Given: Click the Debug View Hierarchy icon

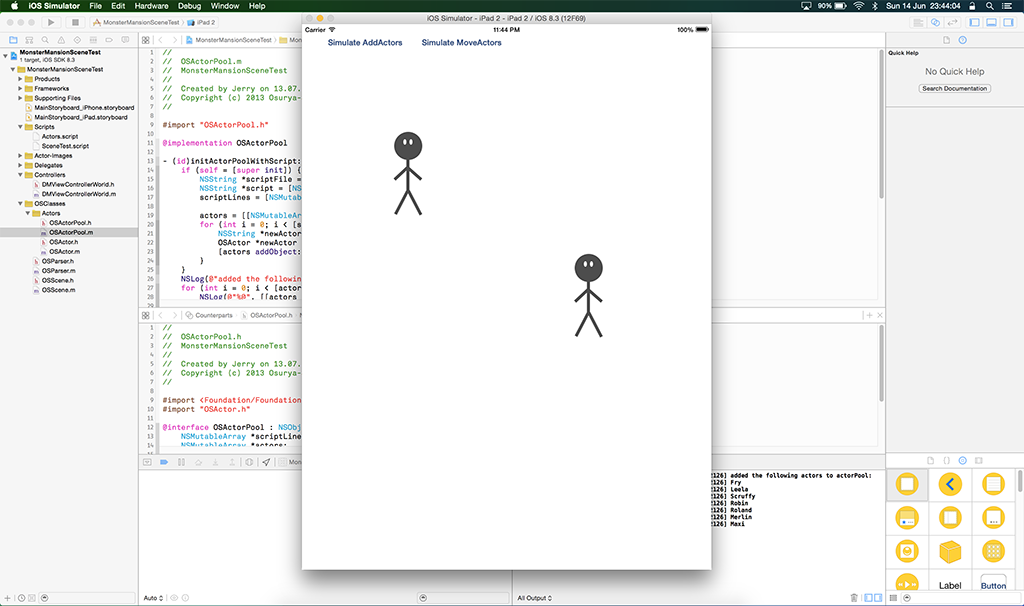Looking at the screenshot, I should pos(249,462).
